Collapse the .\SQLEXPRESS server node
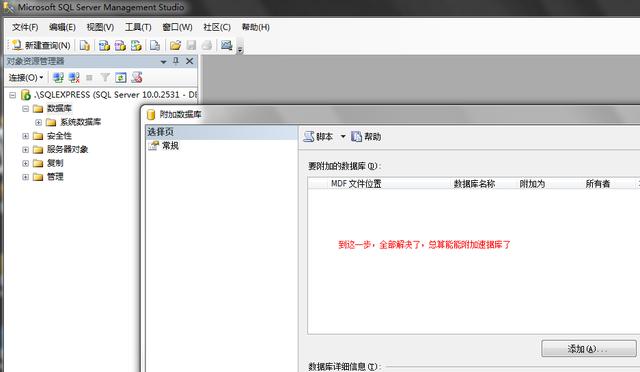Screen dimensions: 640x372 13,95
